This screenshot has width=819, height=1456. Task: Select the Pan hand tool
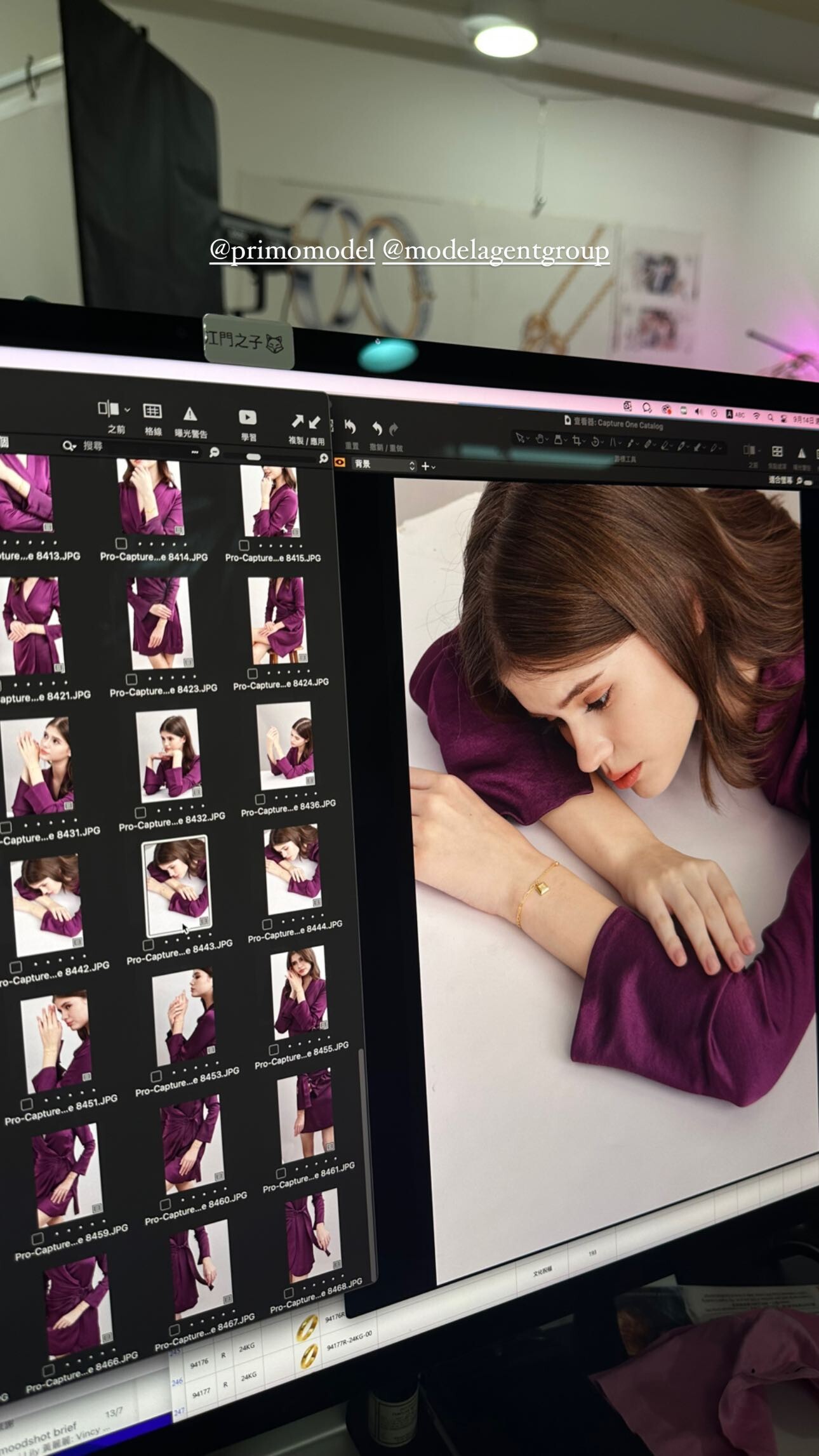coord(539,439)
